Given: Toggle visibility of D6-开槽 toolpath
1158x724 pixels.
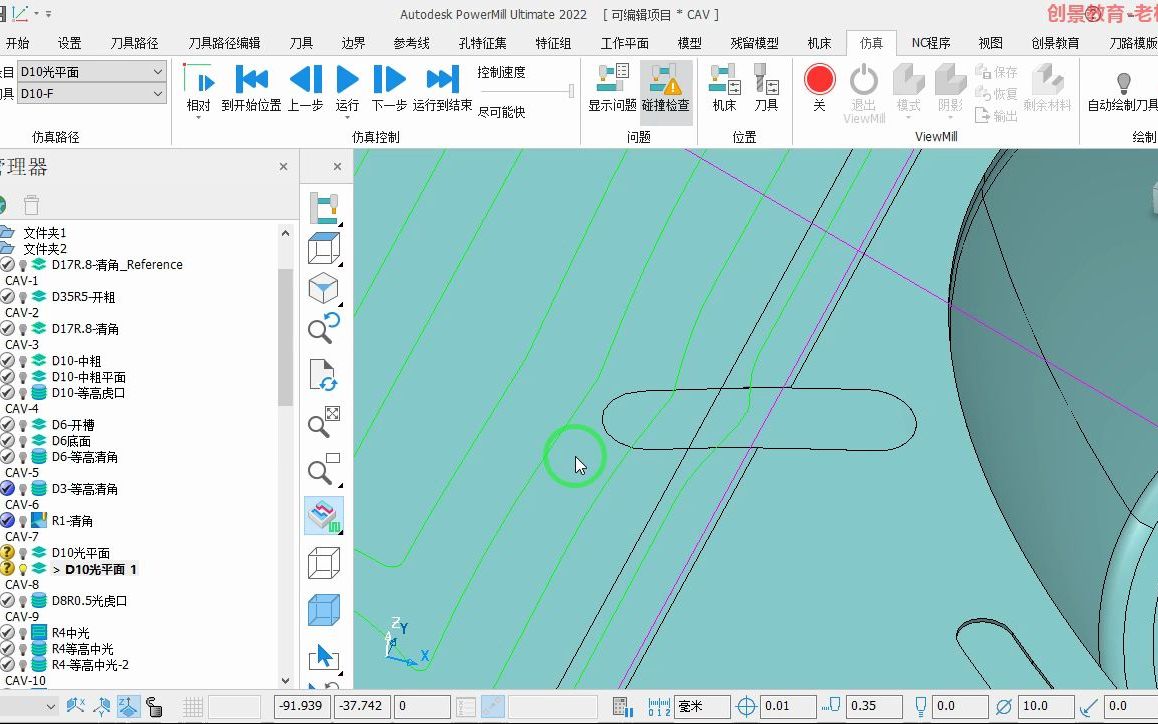Looking at the screenshot, I should point(22,424).
